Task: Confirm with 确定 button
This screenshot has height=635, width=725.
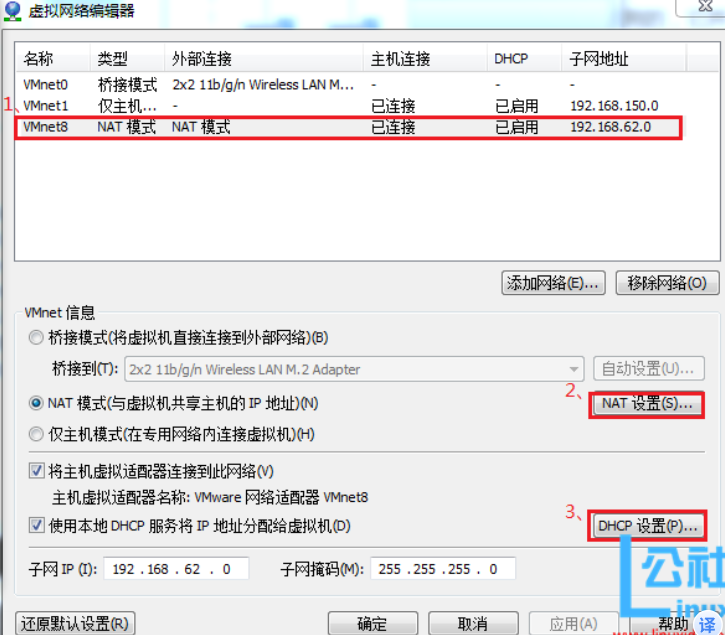Action: 373,623
